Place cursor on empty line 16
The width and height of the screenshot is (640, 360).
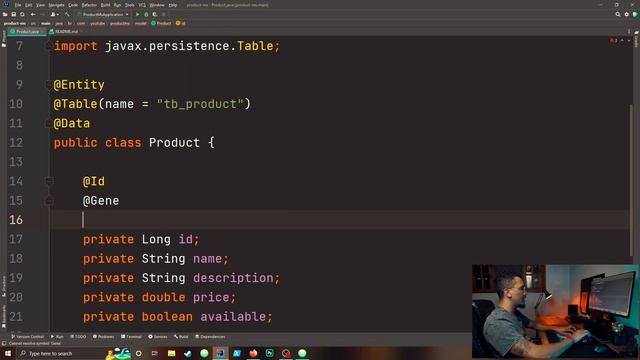tap(339, 220)
